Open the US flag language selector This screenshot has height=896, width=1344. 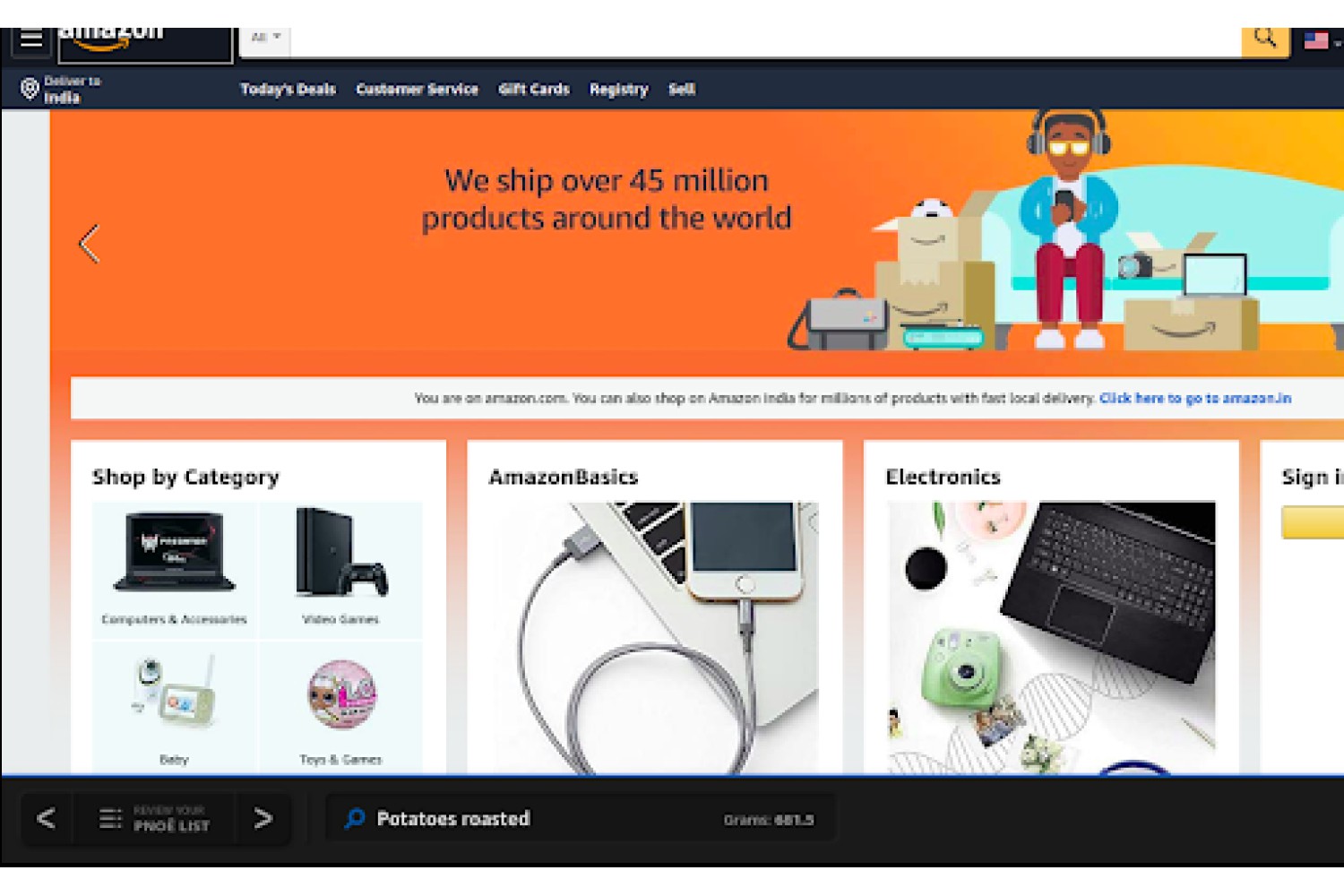pos(1319,41)
